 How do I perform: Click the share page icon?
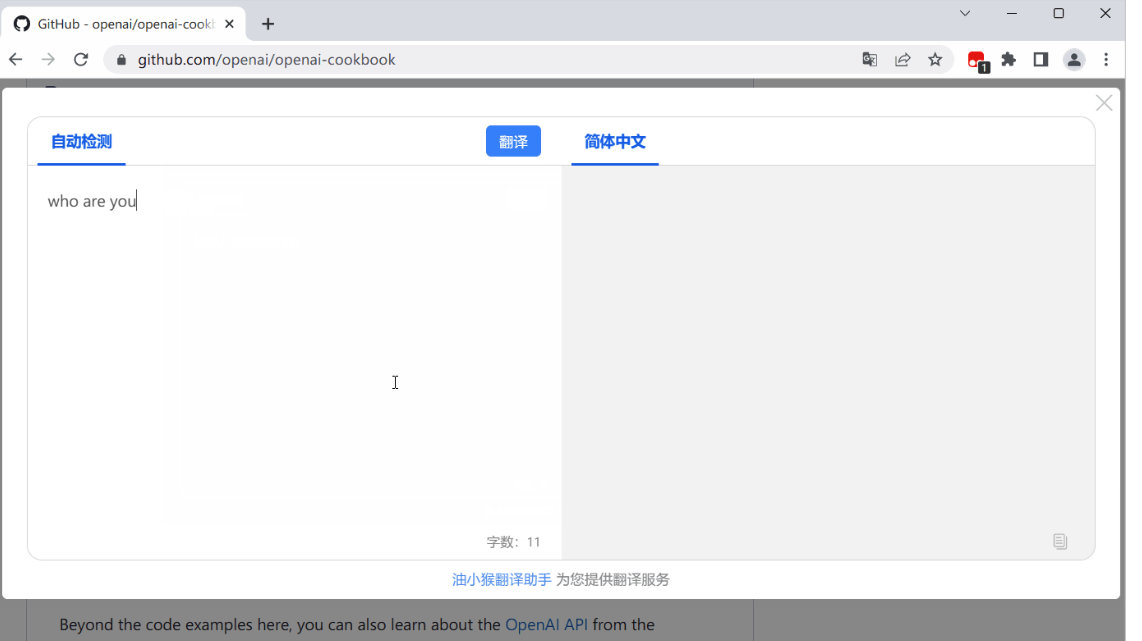pos(902,60)
